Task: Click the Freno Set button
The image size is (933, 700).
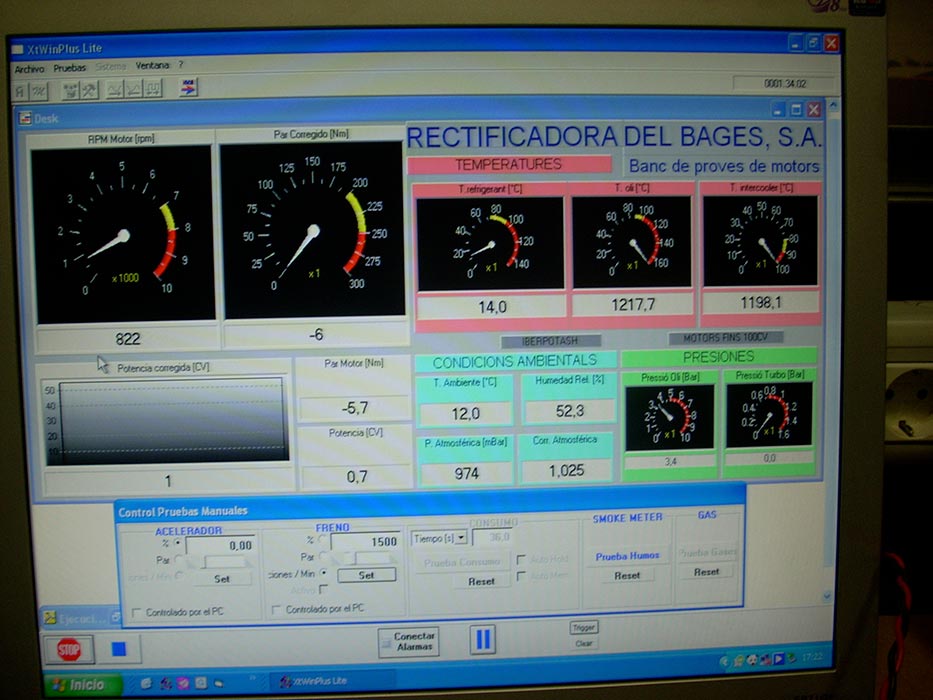Action: tap(367, 575)
